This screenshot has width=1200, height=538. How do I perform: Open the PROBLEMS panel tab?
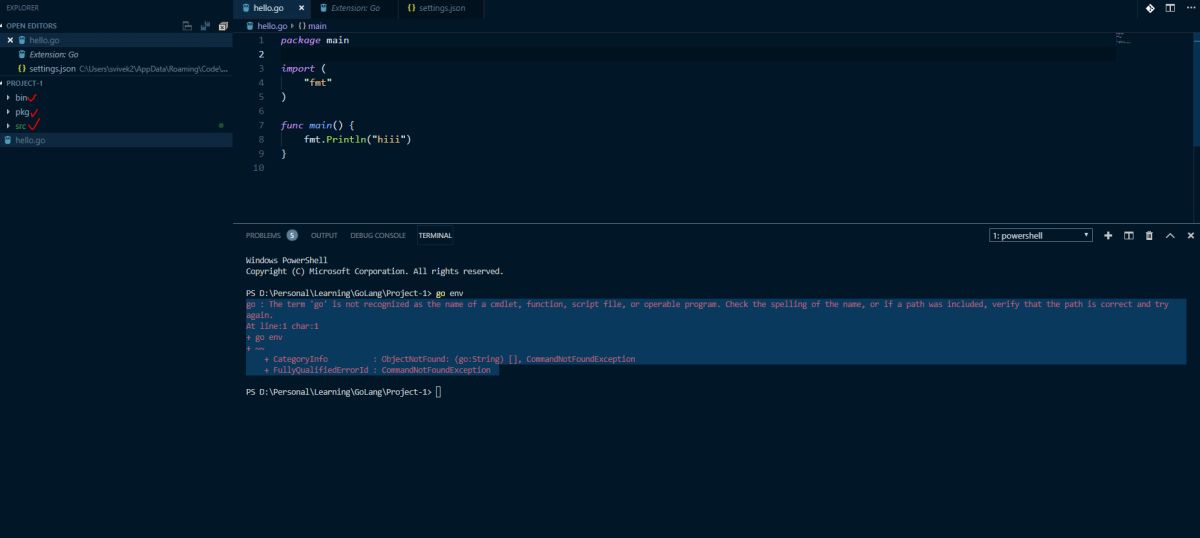263,235
